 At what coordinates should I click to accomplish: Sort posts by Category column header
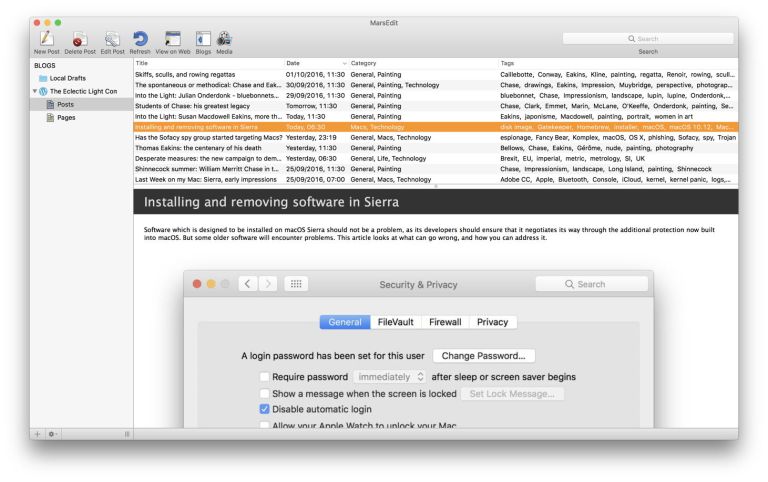[x=423, y=63]
